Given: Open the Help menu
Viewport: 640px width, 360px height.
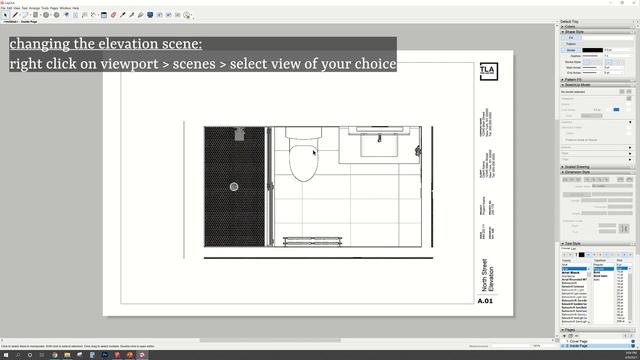Looking at the screenshot, I should pos(76,8).
